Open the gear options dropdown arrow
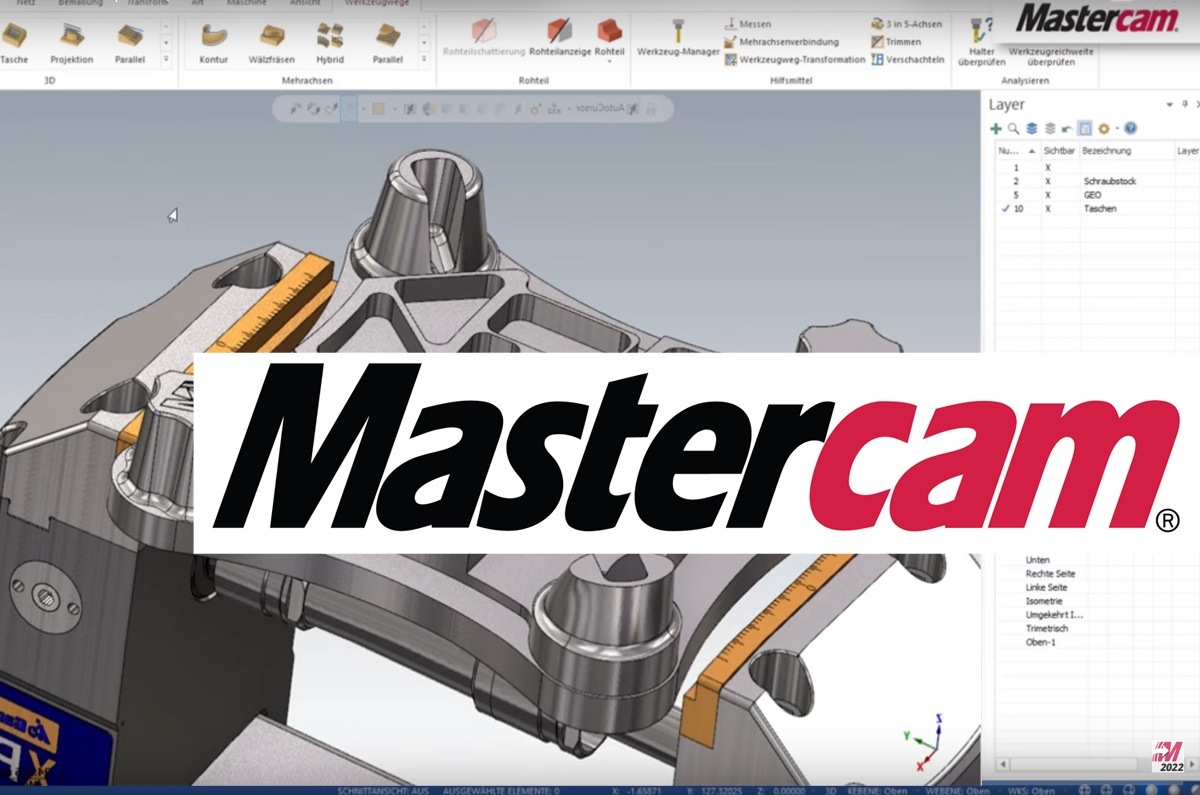This screenshot has height=795, width=1200. 1116,129
